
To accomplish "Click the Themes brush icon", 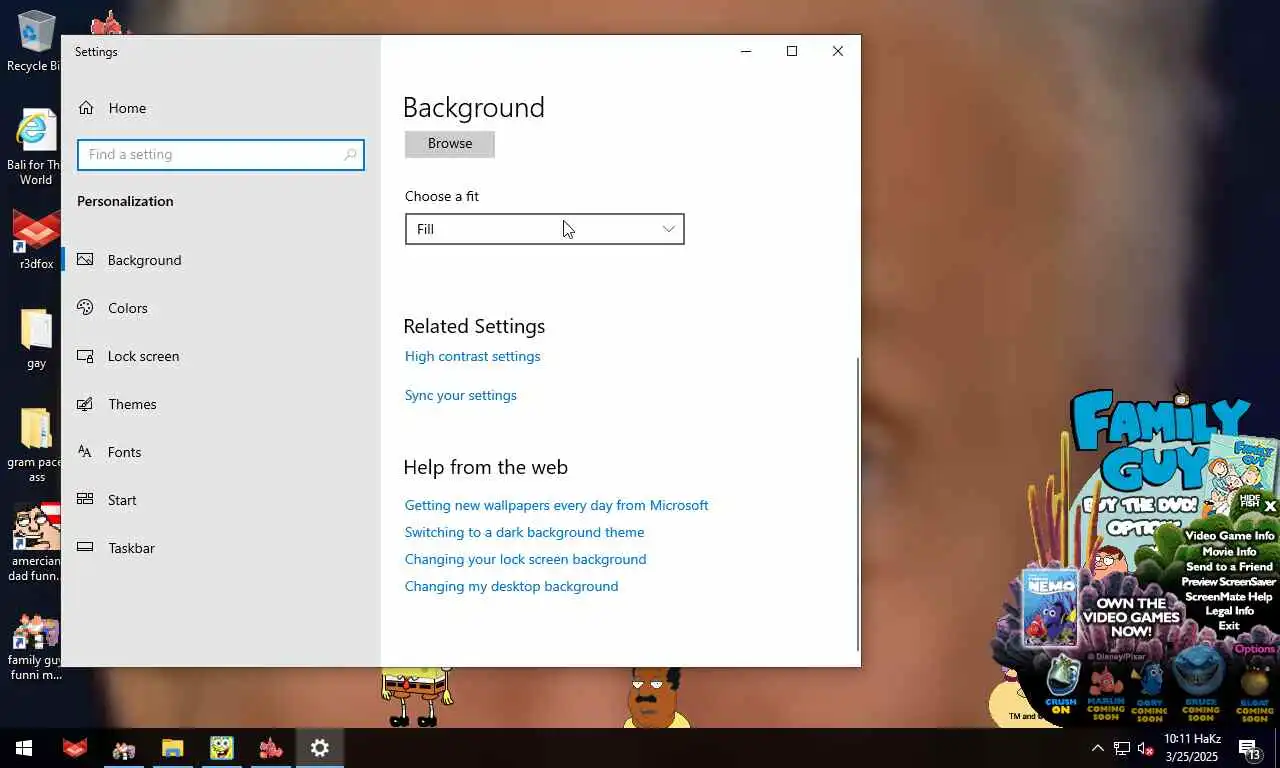I will click(x=86, y=404).
